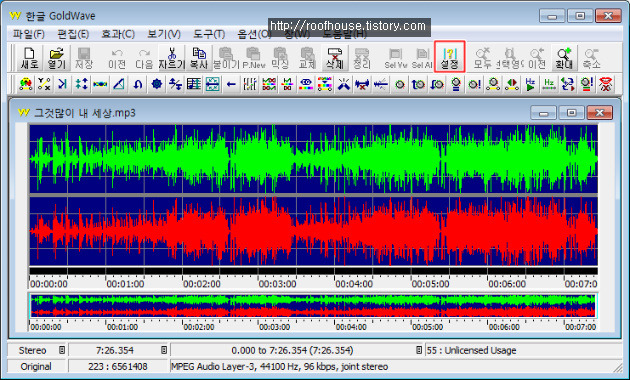Open Playback Rate Hz-play icon
This screenshot has width=630, height=380.
coord(530,84)
